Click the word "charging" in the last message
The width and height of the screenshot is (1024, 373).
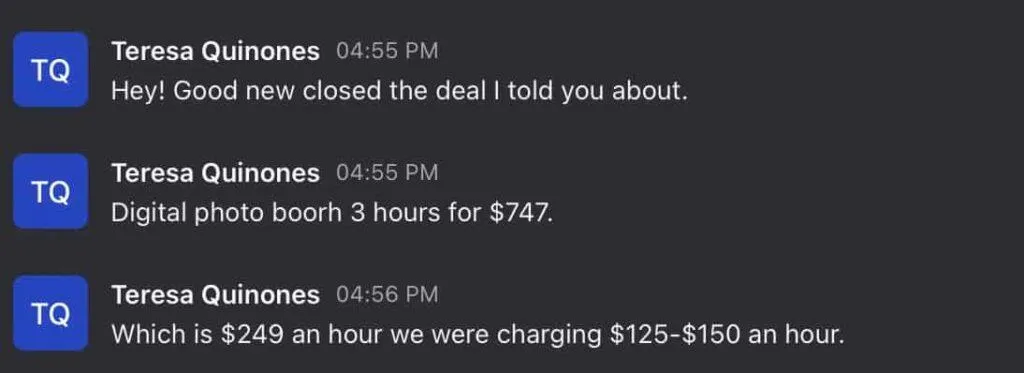(549, 336)
